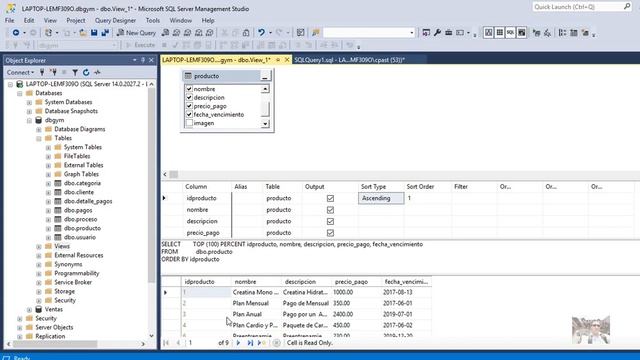The height and width of the screenshot is (360, 640).
Task: Open the Ascending sort type dropdown
Action: click(x=381, y=198)
